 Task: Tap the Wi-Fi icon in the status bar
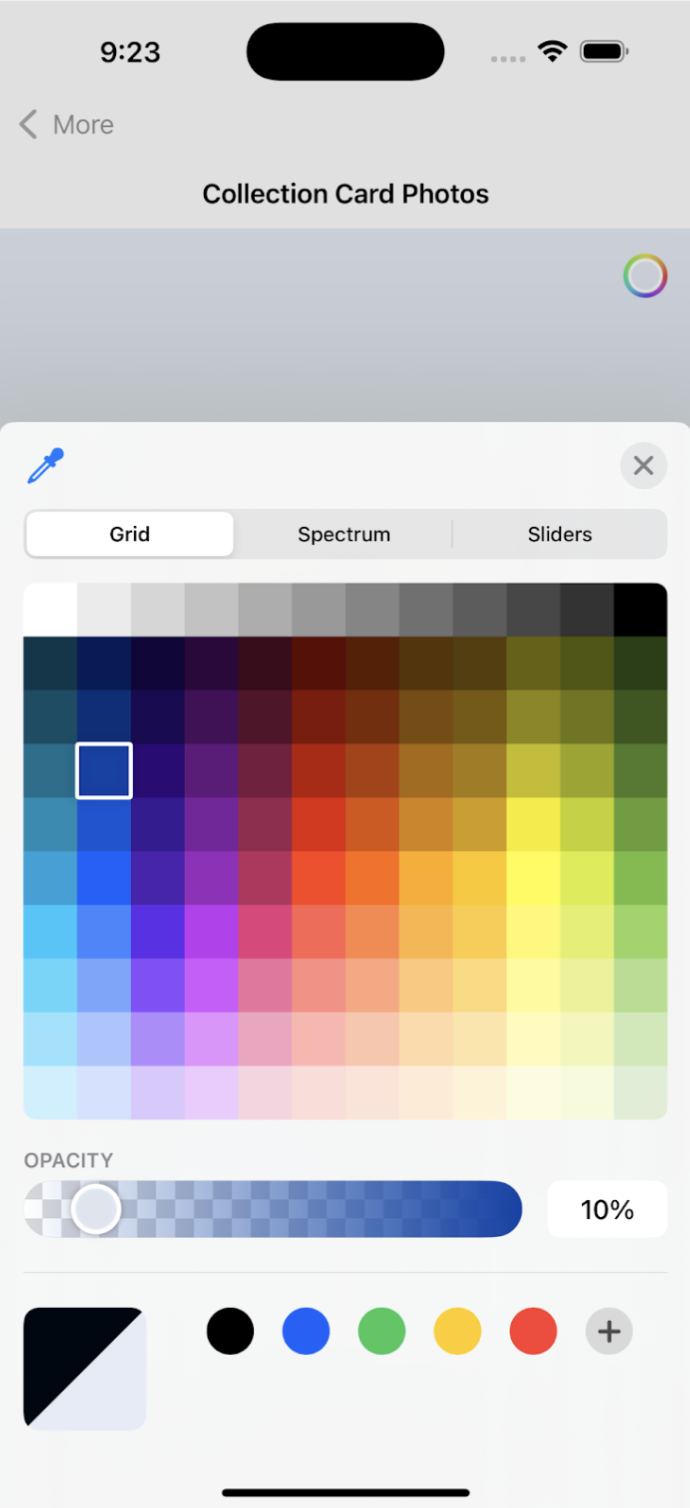(x=552, y=52)
